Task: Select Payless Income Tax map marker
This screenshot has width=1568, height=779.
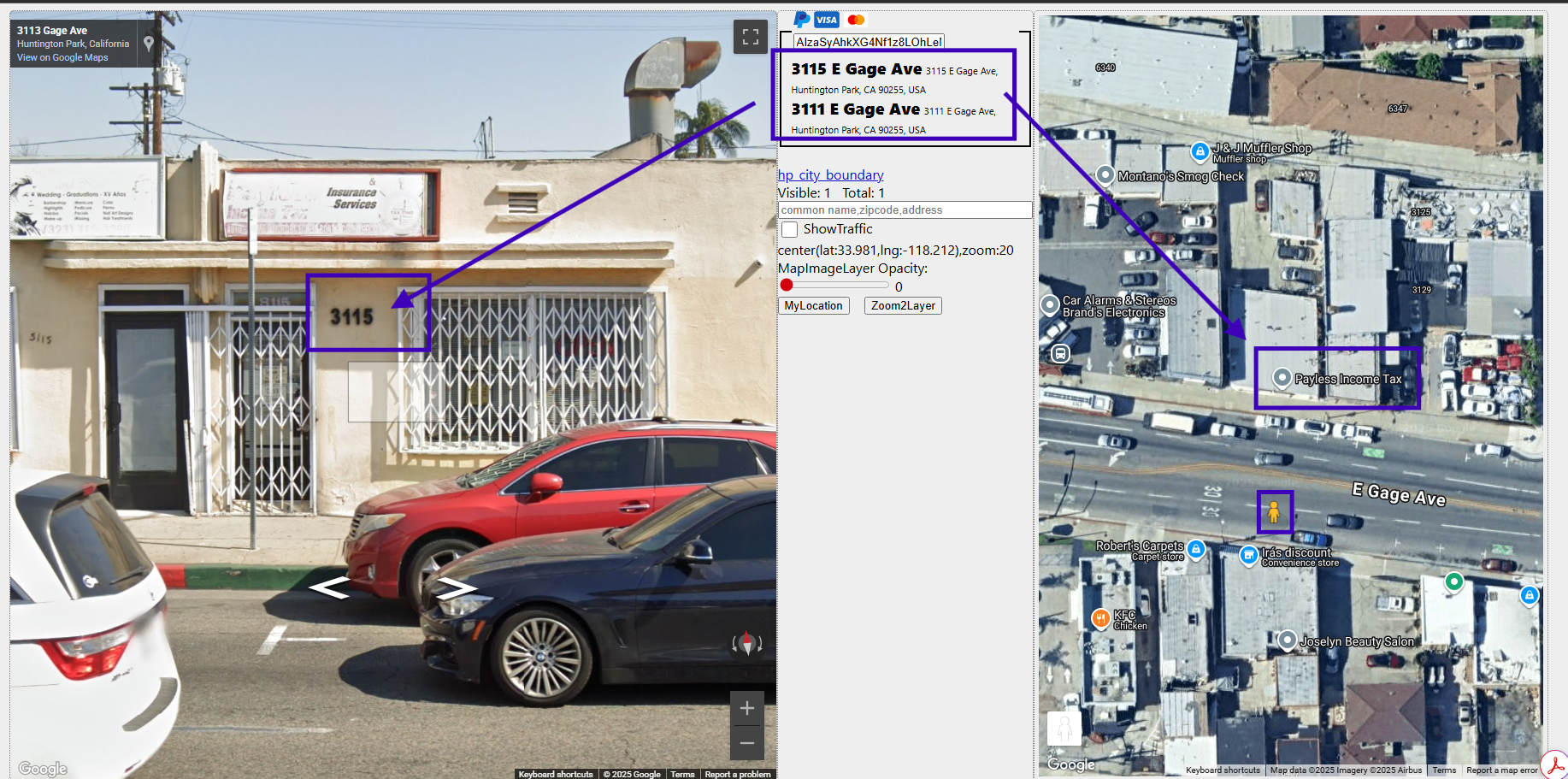Action: click(1282, 377)
